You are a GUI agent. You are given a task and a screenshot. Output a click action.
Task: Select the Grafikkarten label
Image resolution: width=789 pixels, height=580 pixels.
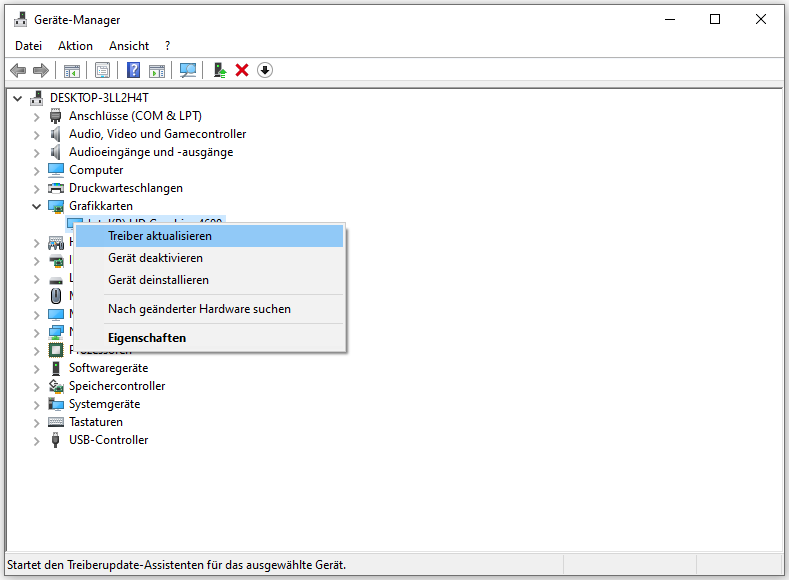click(x=101, y=206)
